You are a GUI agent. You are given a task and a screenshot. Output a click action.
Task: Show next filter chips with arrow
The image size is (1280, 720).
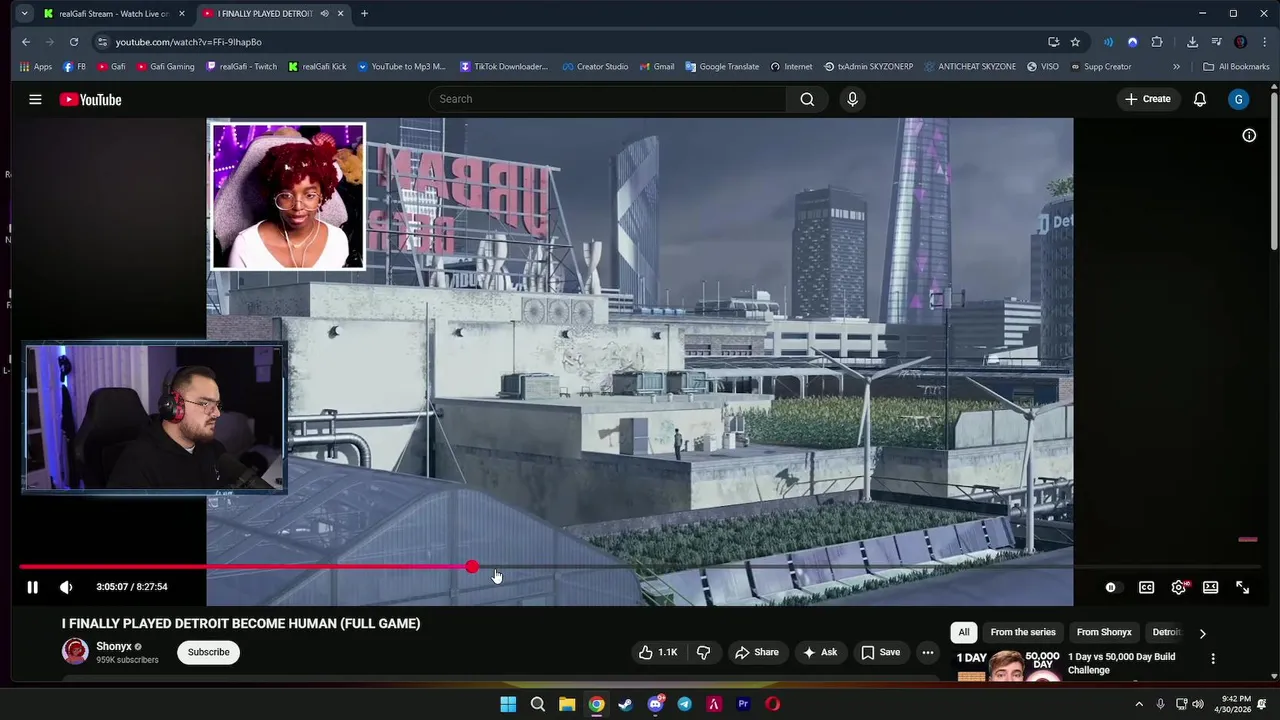(1202, 633)
